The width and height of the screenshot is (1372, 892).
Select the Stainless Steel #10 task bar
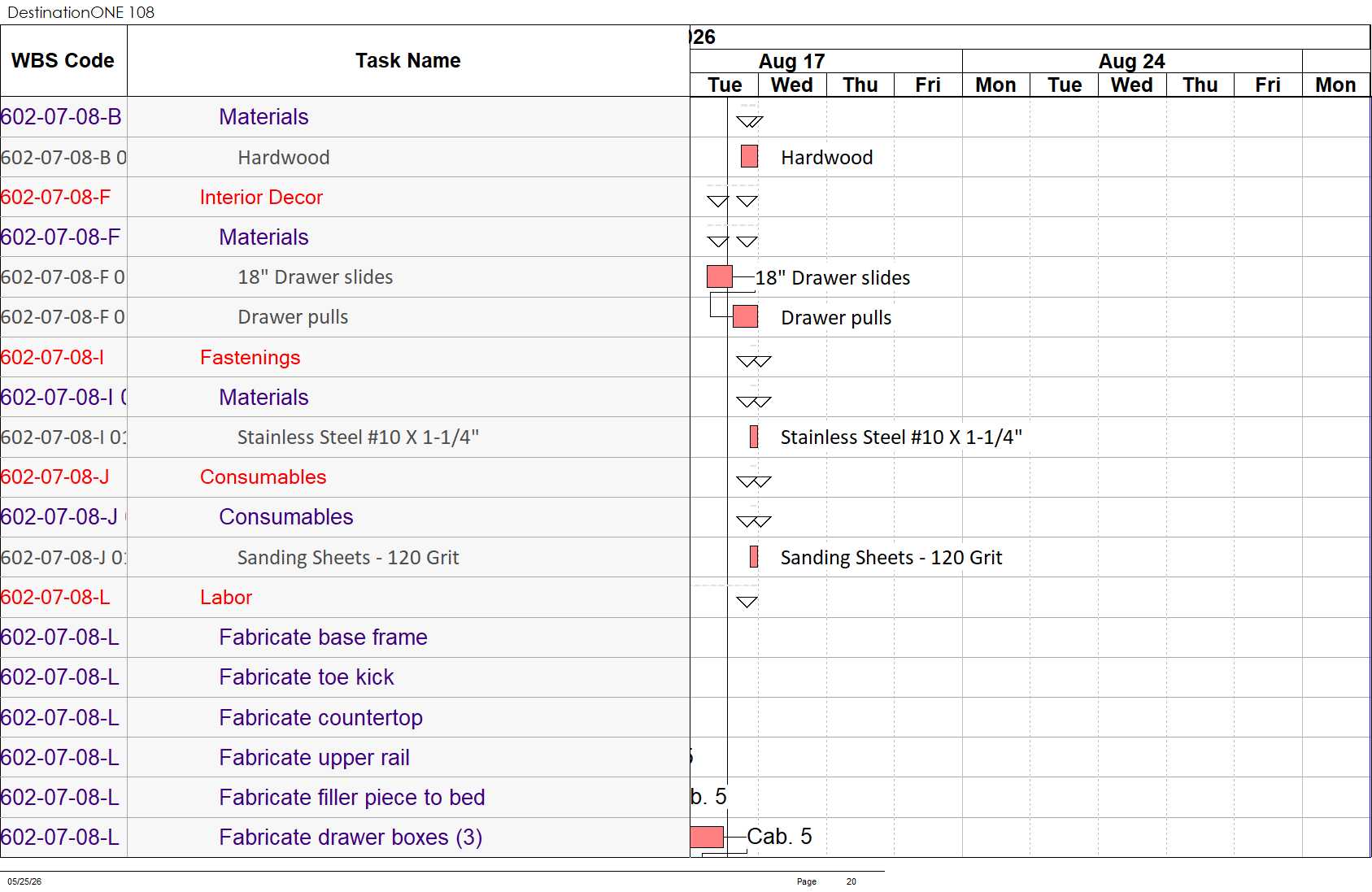754,437
